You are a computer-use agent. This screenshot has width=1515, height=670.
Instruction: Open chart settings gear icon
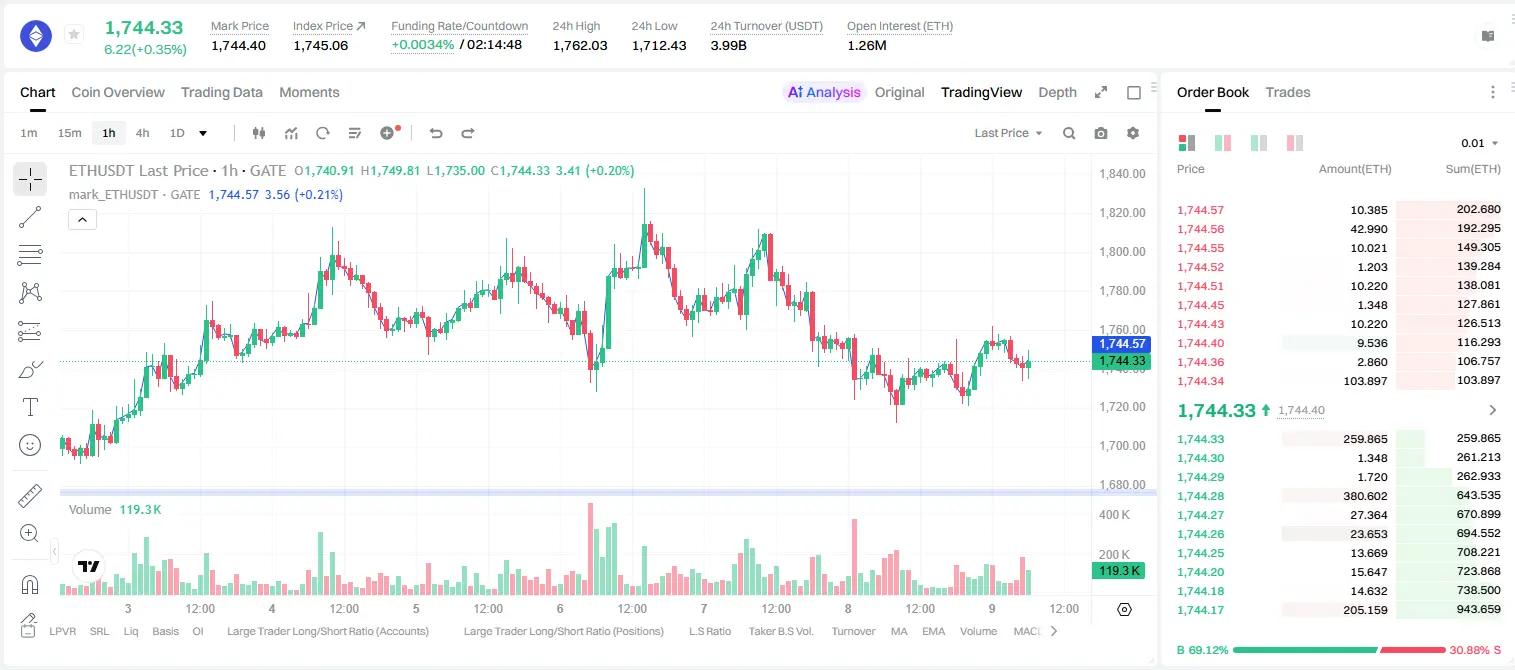[1133, 133]
